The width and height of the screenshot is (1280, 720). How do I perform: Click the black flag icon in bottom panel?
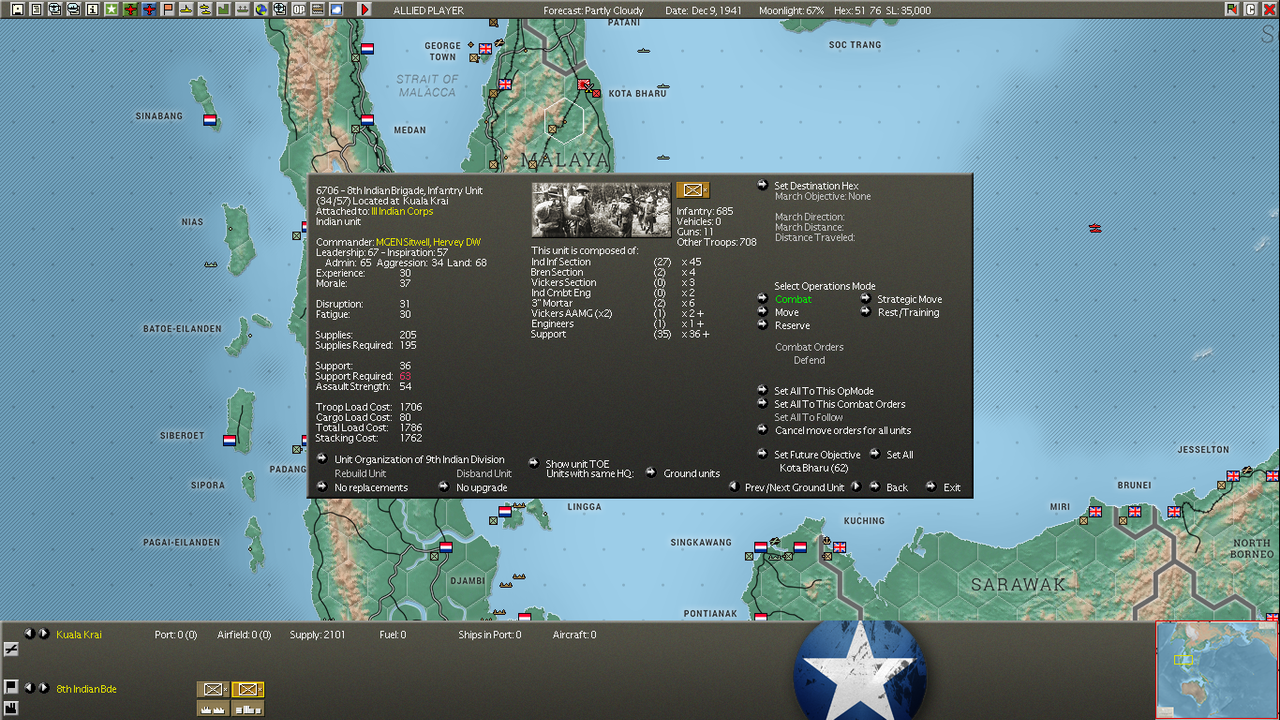coord(11,687)
